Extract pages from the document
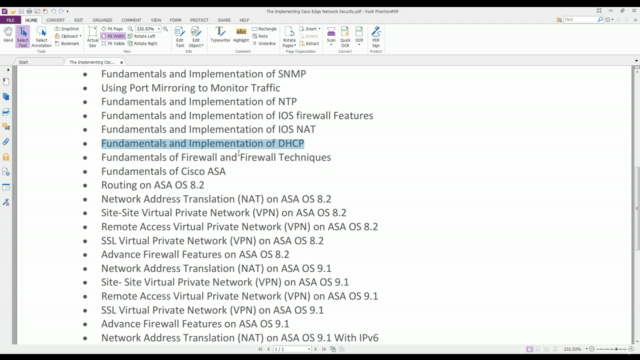This screenshot has height=360, width=640. coord(309,43)
